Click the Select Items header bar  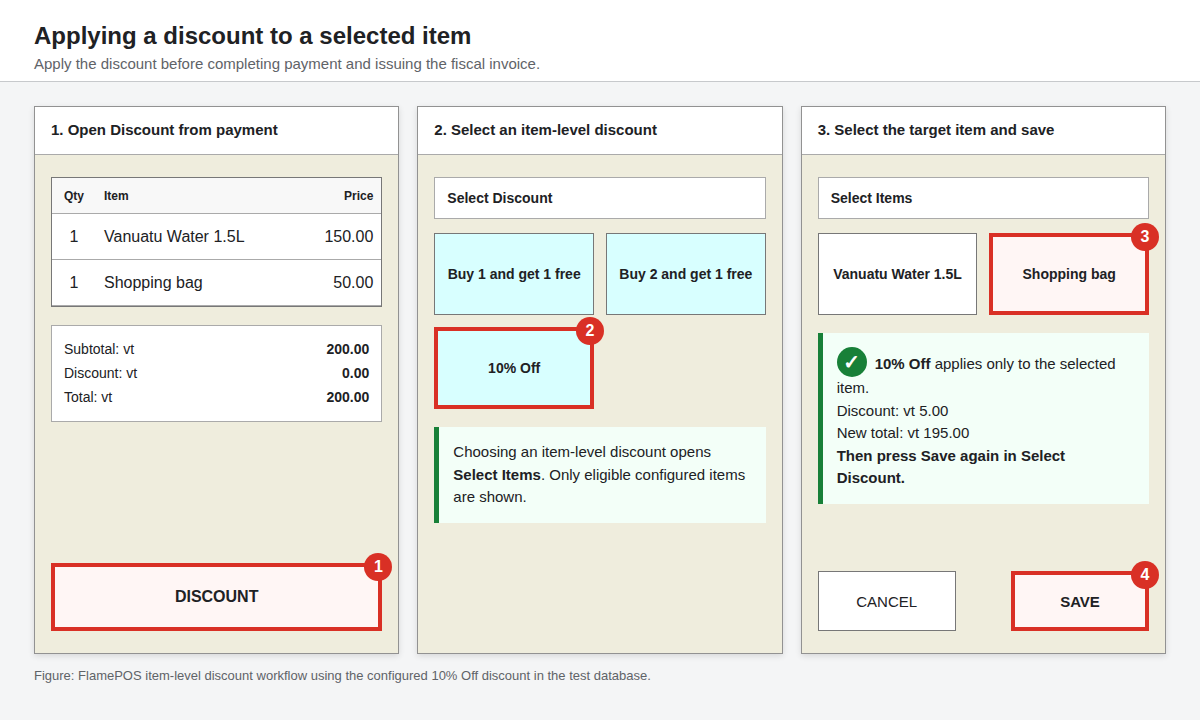pos(983,198)
